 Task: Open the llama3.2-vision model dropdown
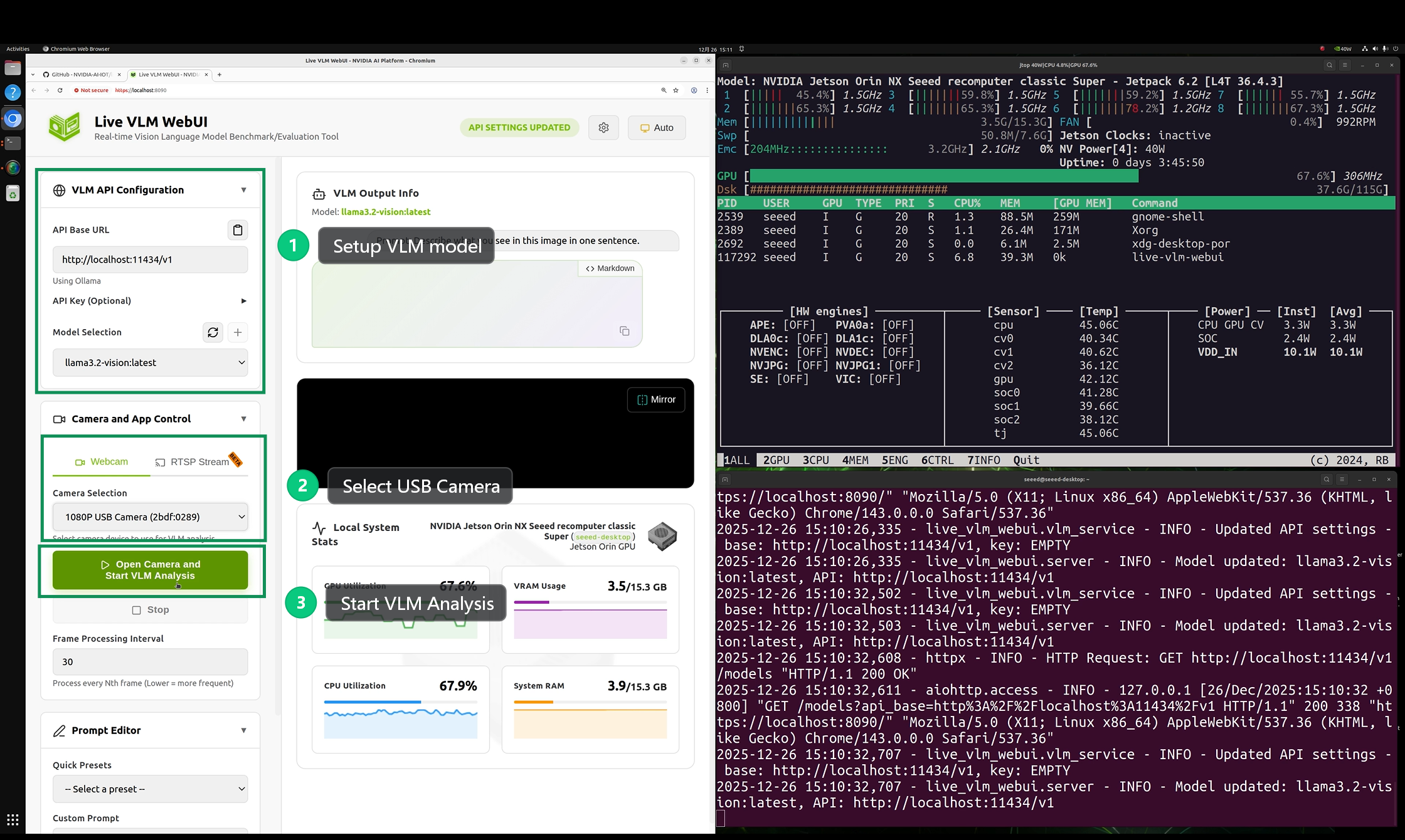(x=150, y=362)
